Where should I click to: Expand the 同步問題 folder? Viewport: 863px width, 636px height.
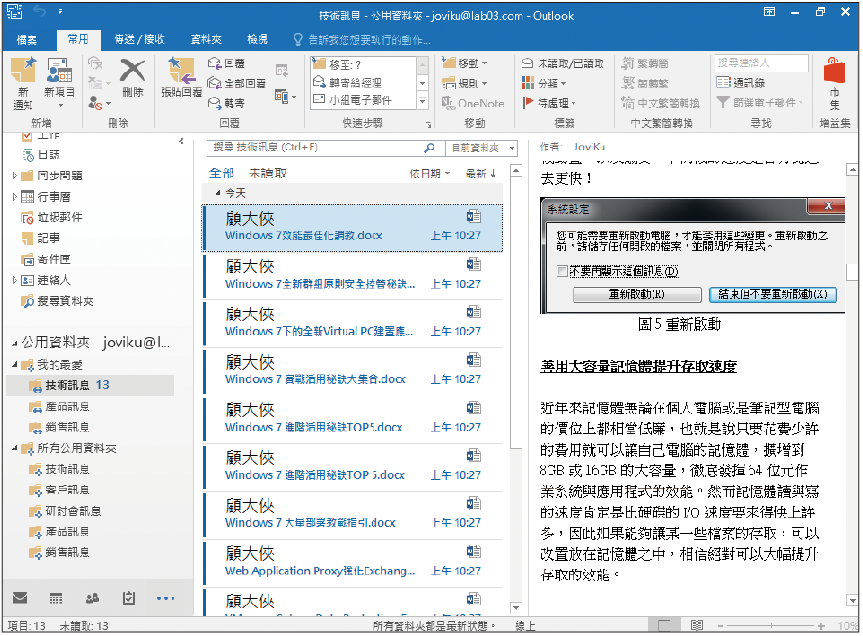[15, 176]
